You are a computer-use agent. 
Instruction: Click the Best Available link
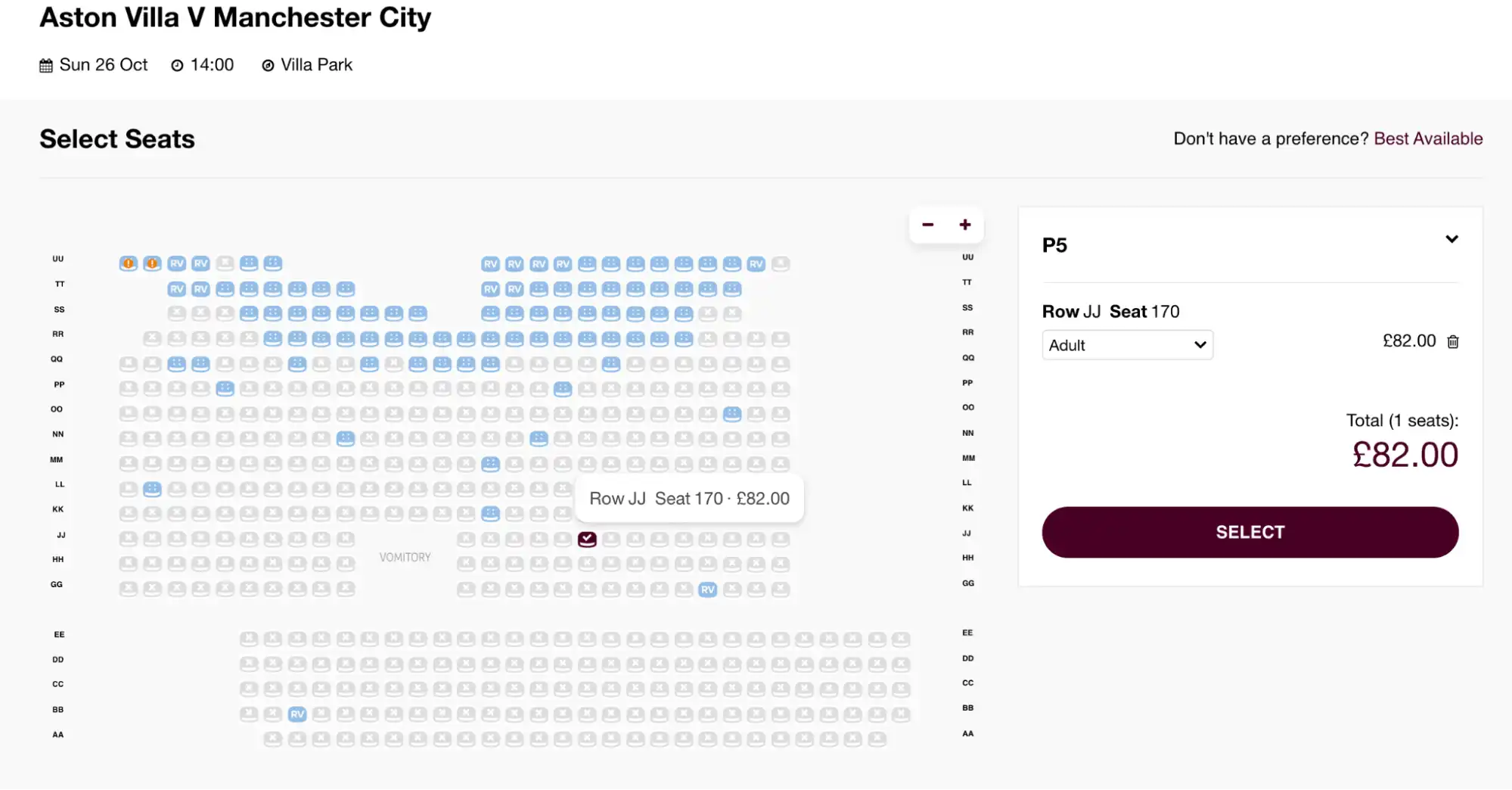pyautogui.click(x=1428, y=138)
